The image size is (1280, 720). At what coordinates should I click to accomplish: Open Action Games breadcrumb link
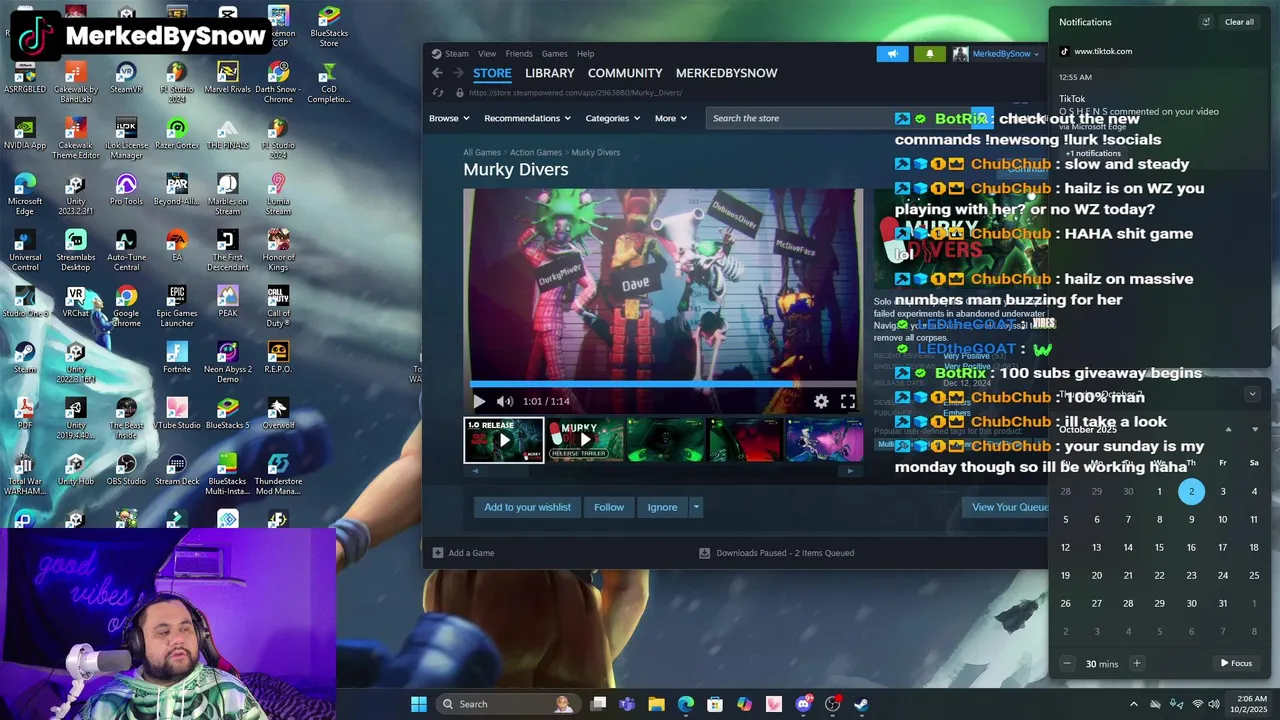click(x=536, y=153)
